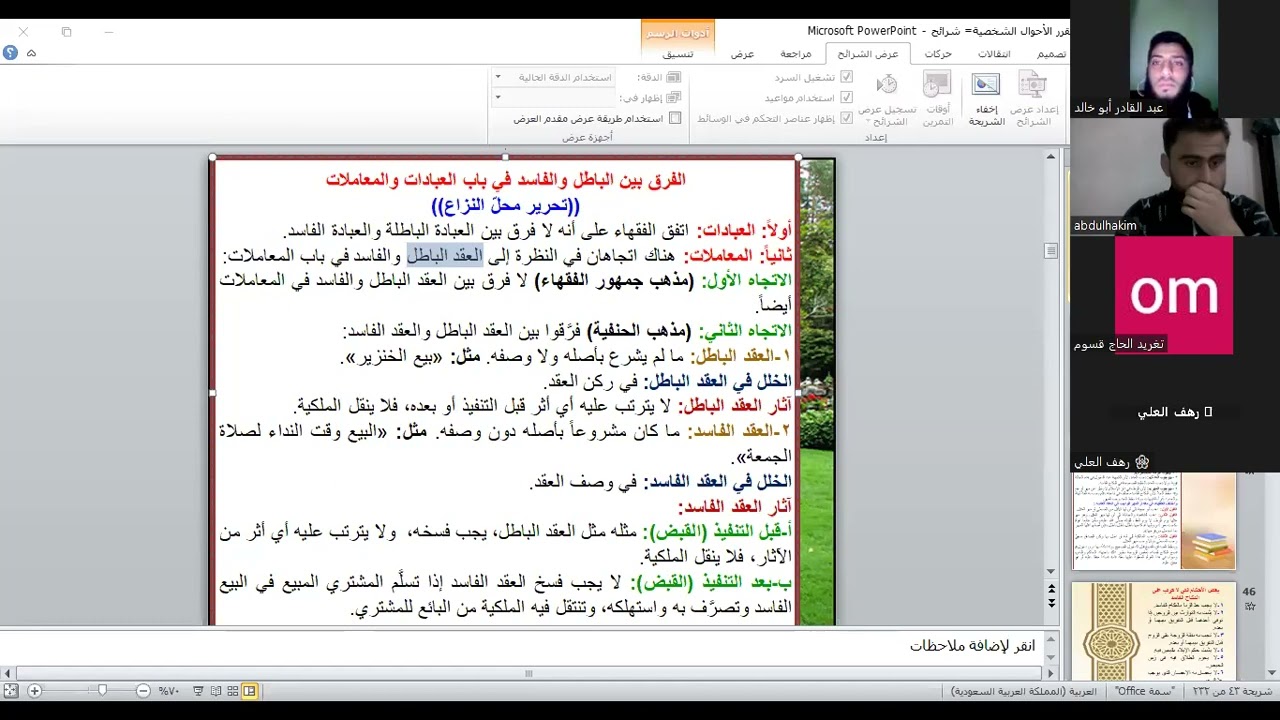This screenshot has height=720, width=1280.
Task: Click the Fit slide to window icon
Action: click(11, 691)
